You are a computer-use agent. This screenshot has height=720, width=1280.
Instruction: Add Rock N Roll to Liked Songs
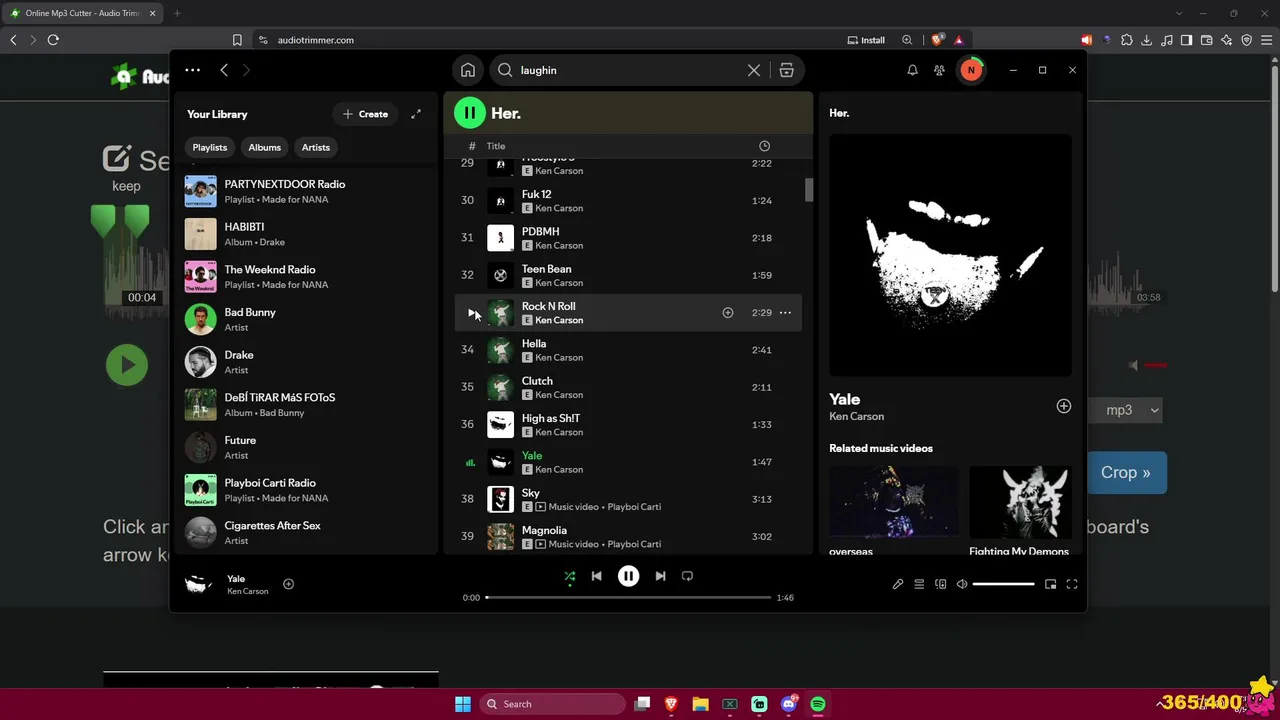(x=728, y=313)
